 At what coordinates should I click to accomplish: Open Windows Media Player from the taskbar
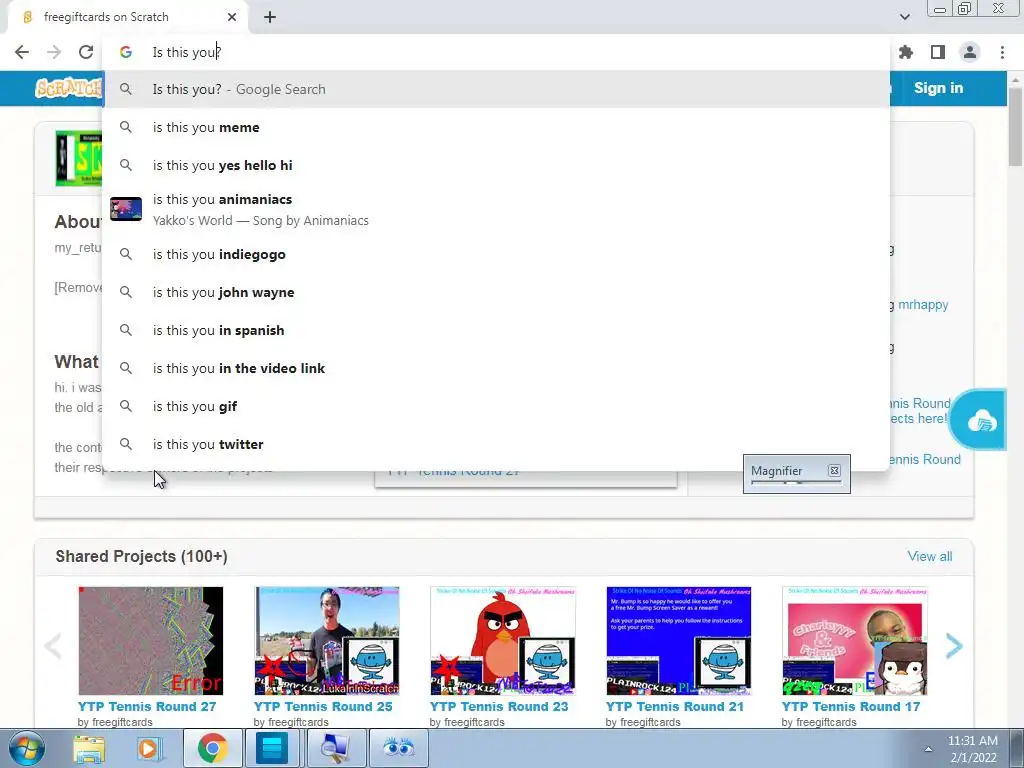[148, 748]
